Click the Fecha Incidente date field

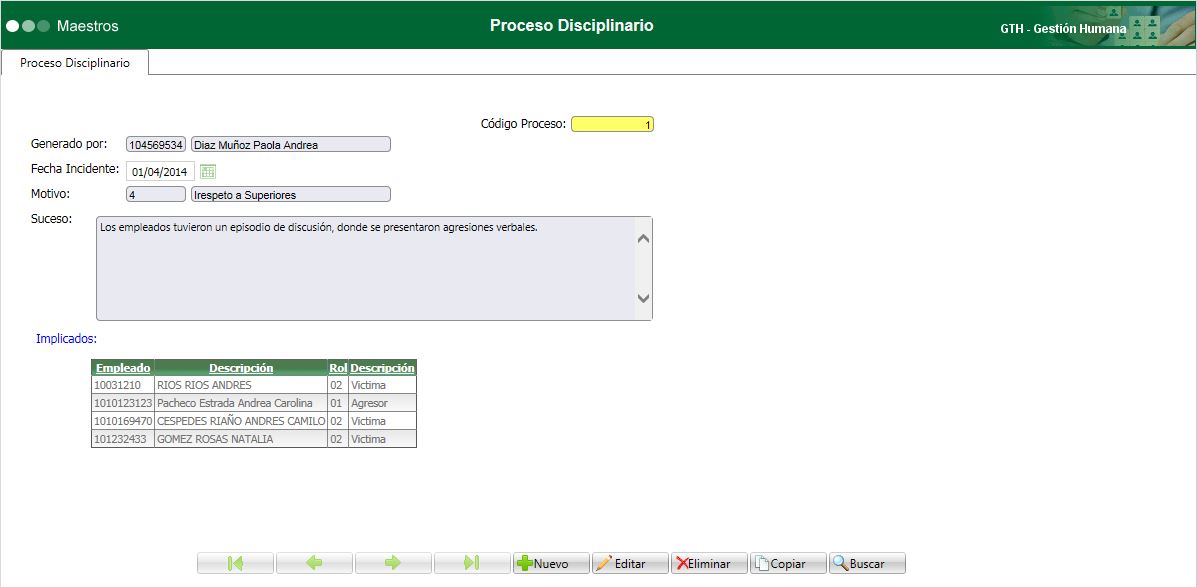click(160, 171)
